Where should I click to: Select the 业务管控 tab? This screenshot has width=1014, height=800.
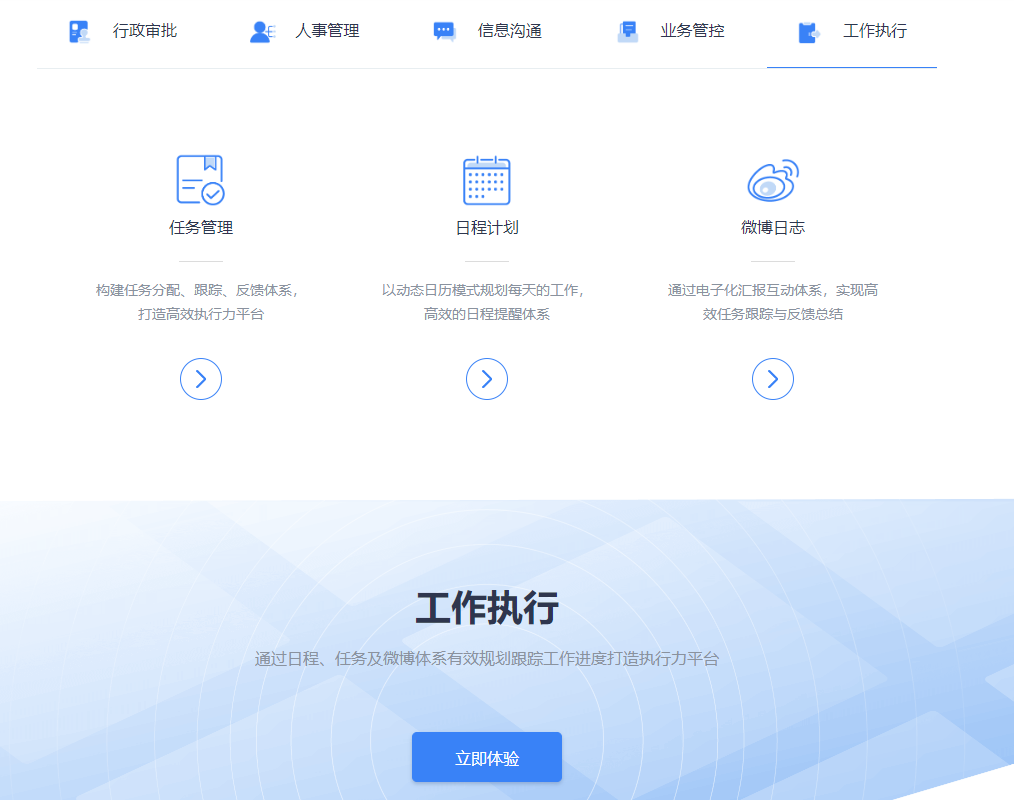(691, 30)
